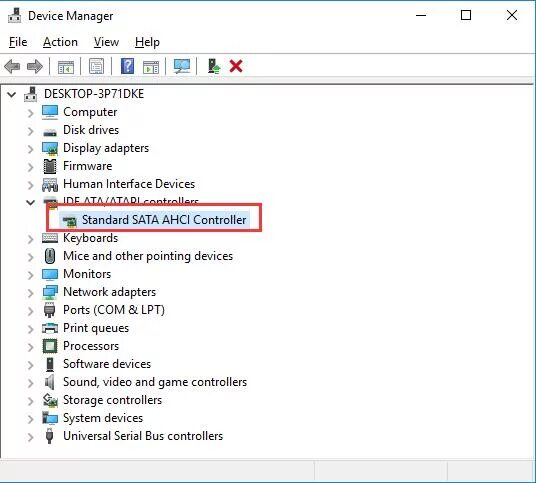Viewport: 536px width, 483px height.
Task: Toggle the action pane toolbar icon
Action: pos(151,66)
